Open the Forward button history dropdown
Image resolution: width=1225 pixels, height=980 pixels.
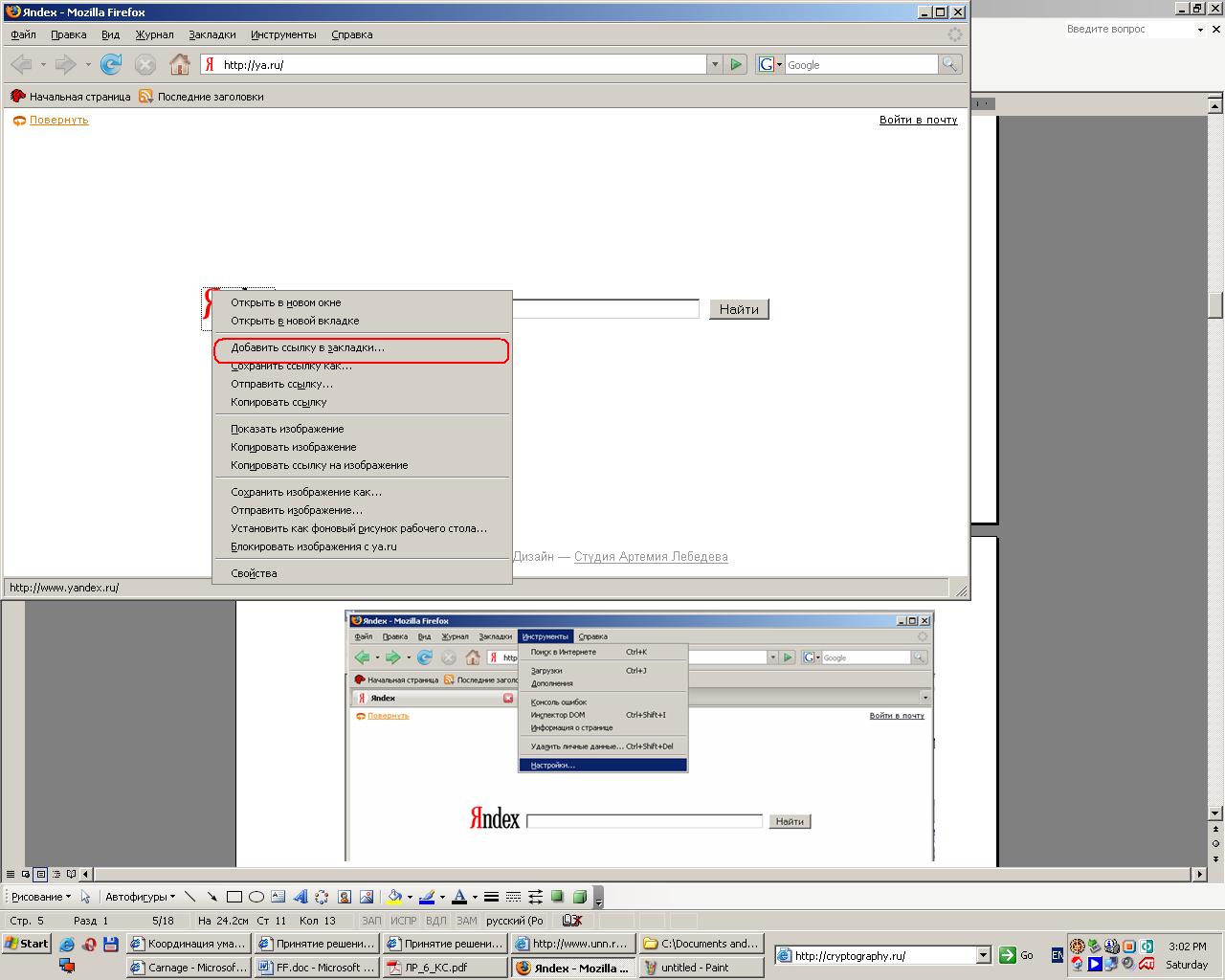click(88, 65)
